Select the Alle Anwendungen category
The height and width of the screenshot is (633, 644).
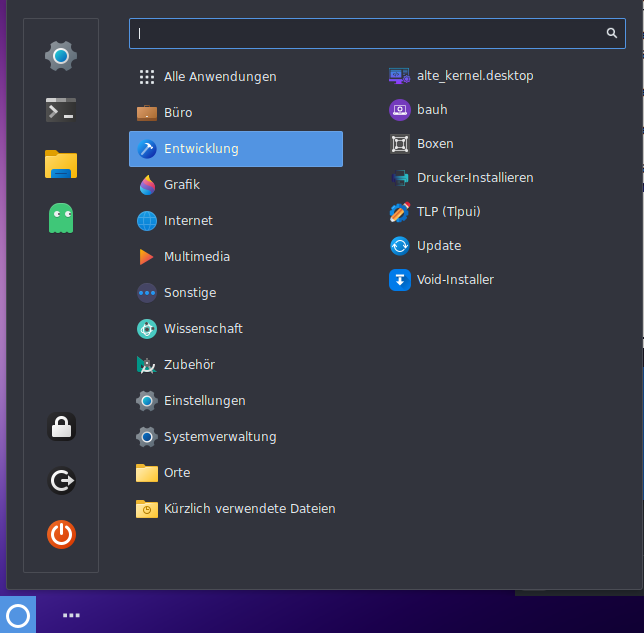[x=219, y=77]
